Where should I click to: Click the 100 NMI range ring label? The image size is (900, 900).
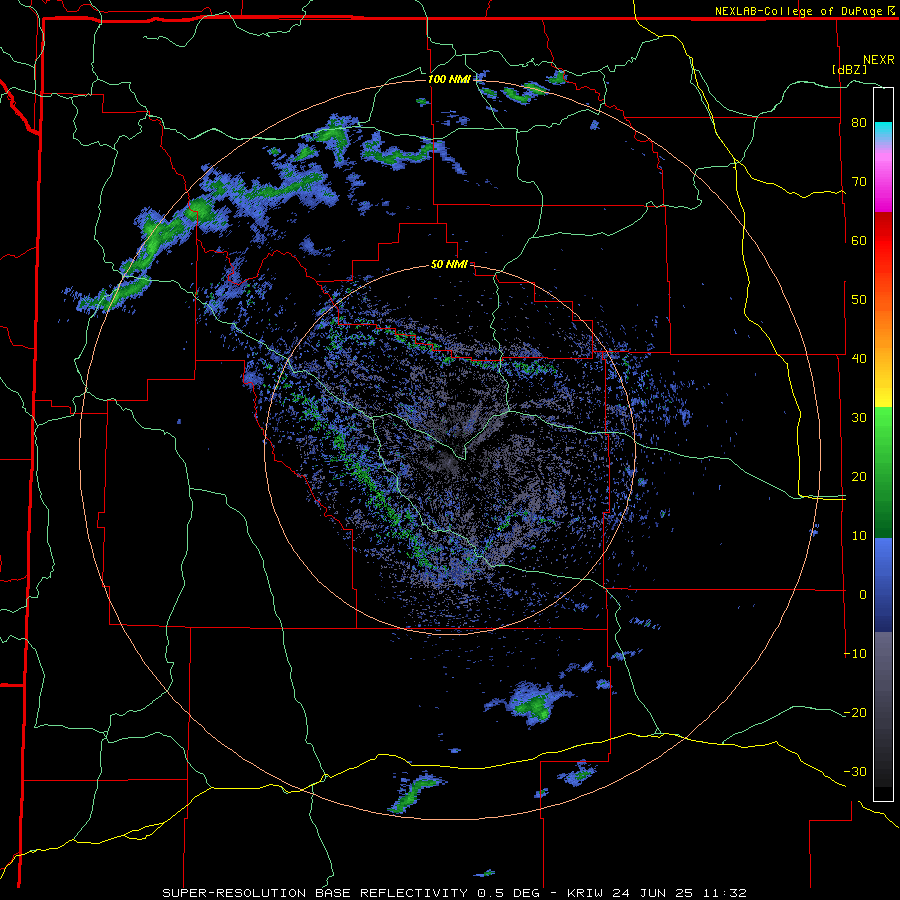[449, 79]
